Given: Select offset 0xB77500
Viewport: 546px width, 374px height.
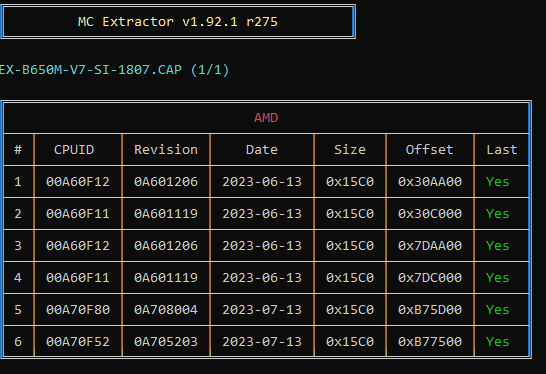Looking at the screenshot, I should click(x=430, y=342).
